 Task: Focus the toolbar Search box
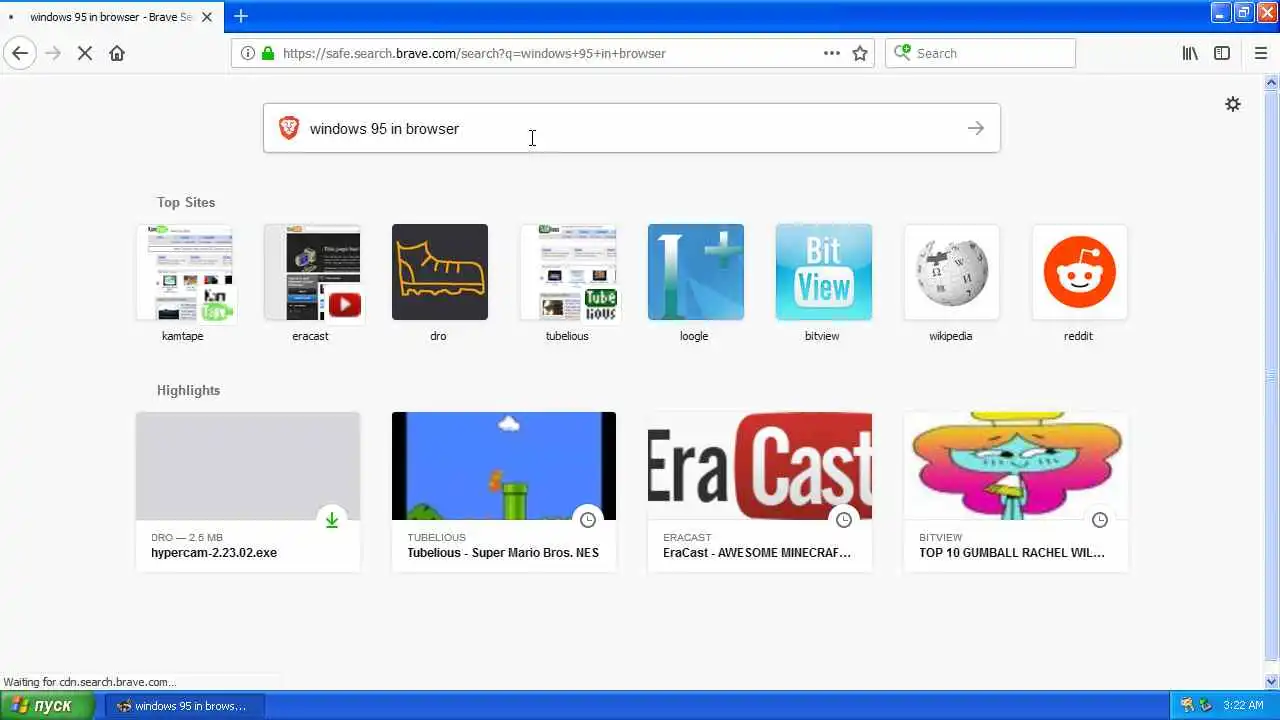click(x=980, y=53)
